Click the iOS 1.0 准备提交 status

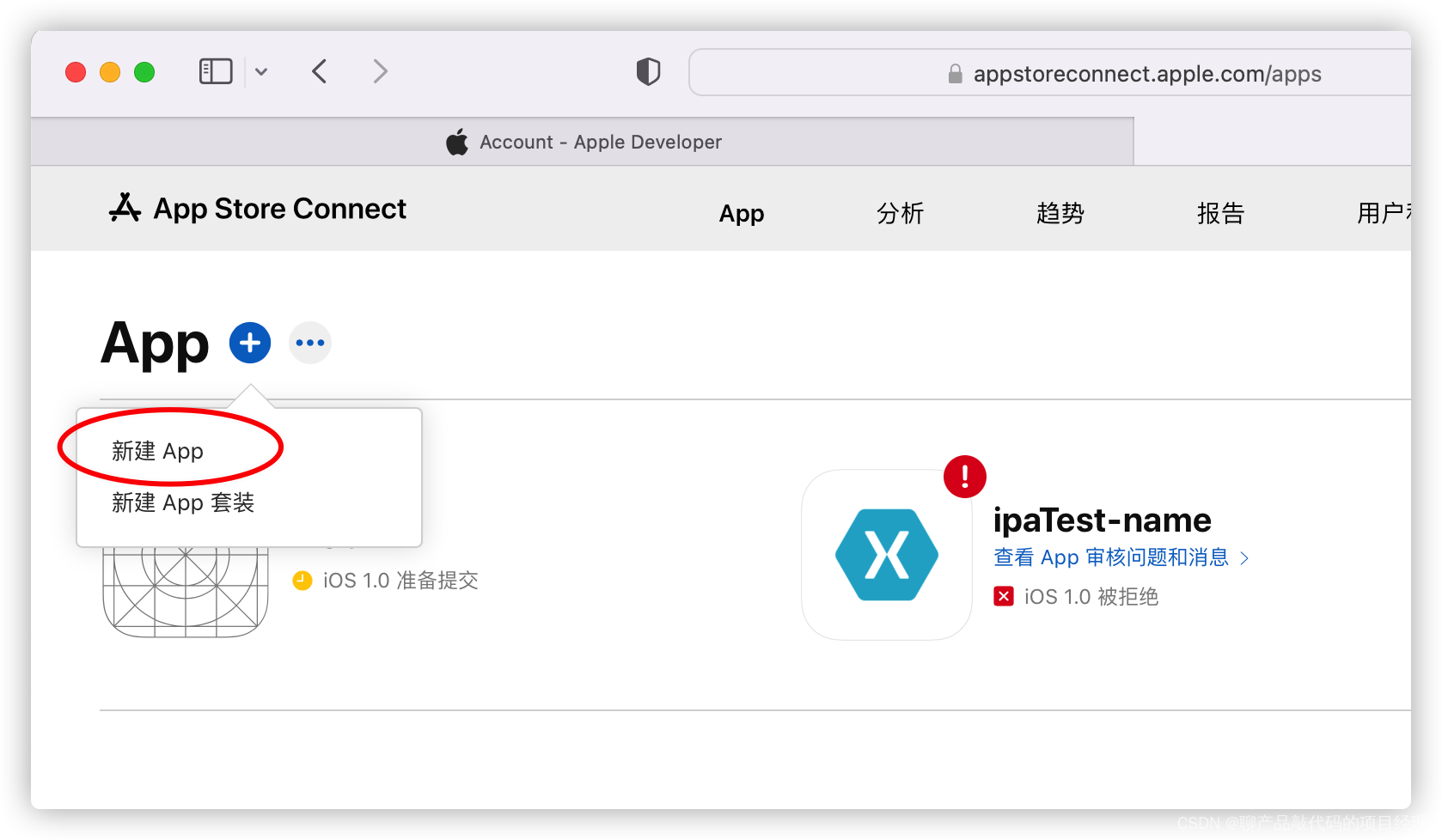[x=400, y=581]
